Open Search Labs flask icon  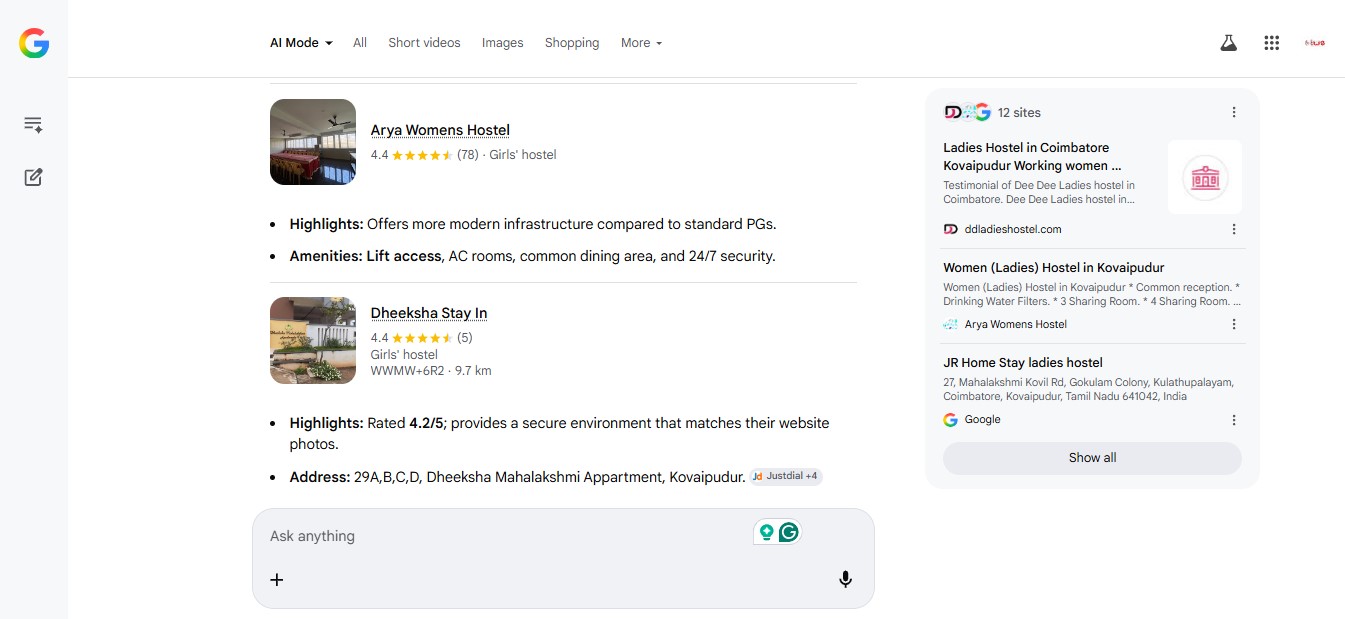1228,43
